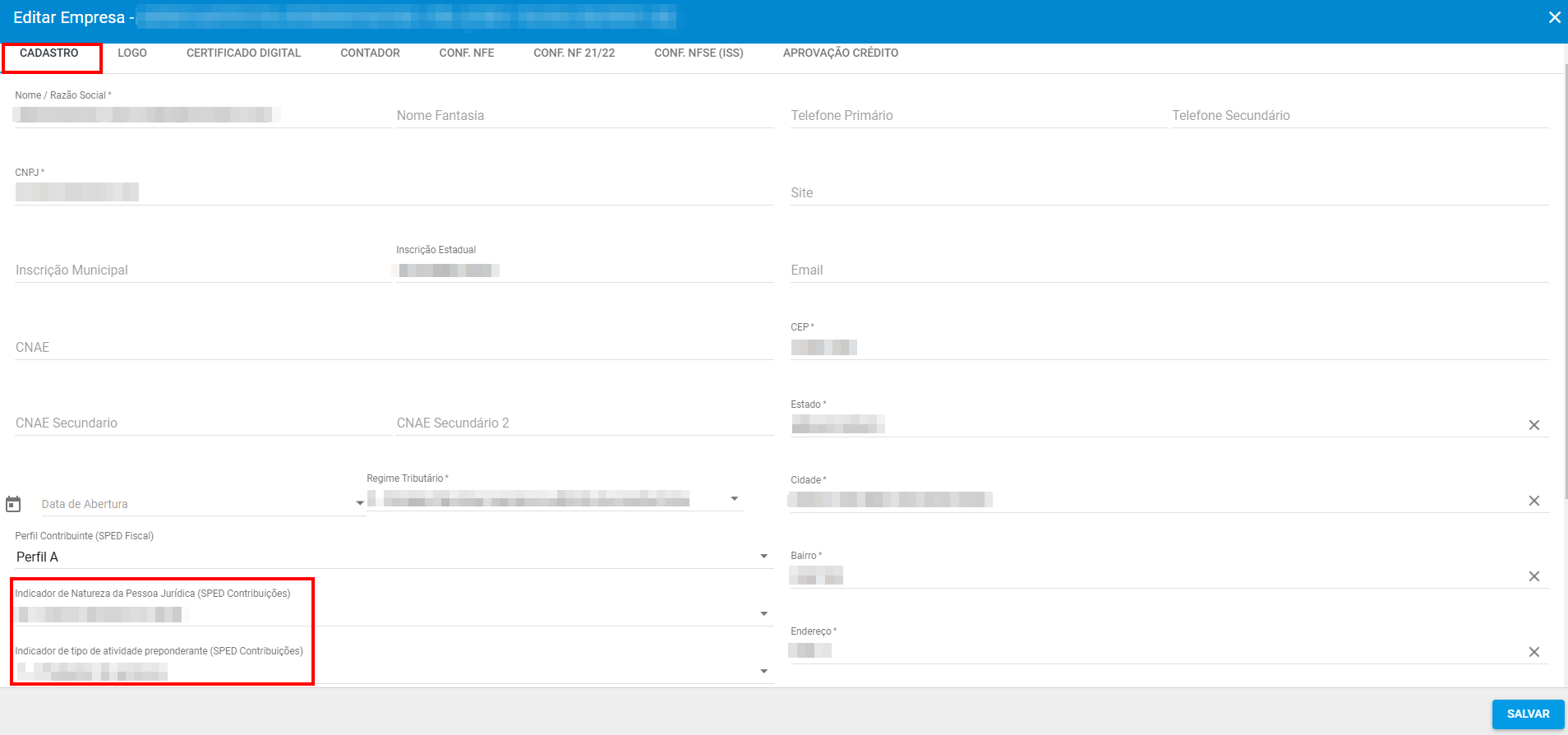Clear the Cidade field selection
This screenshot has height=735, width=1568.
(x=1533, y=501)
